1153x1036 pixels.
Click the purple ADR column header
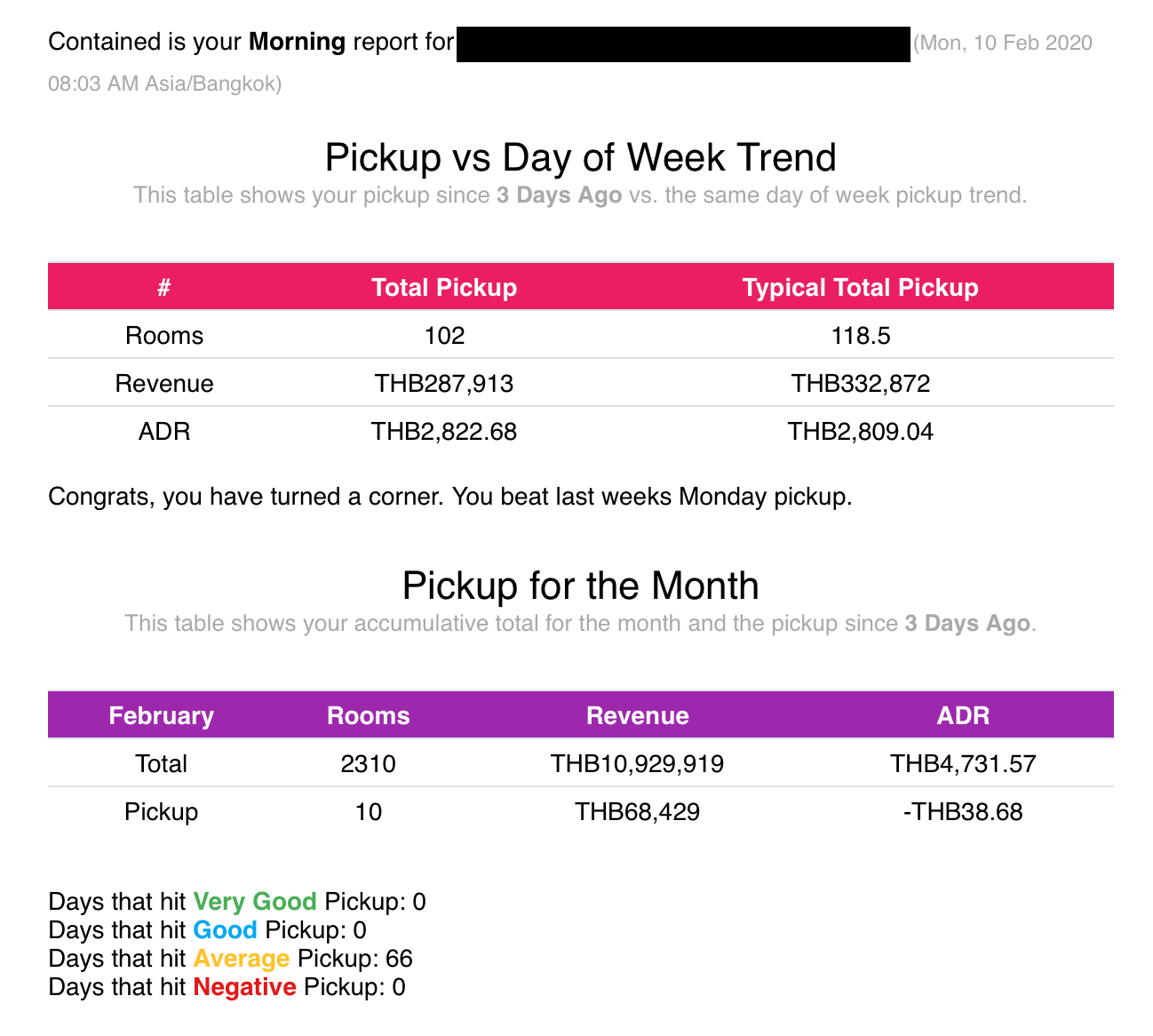tap(963, 715)
